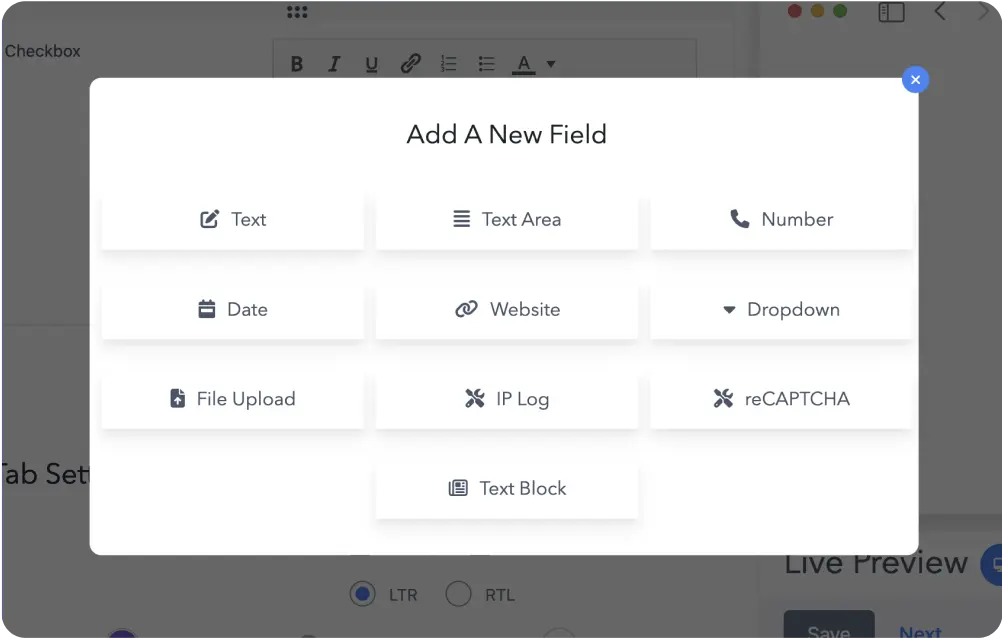1002x638 pixels.
Task: Apply italic formatting
Action: [334, 63]
